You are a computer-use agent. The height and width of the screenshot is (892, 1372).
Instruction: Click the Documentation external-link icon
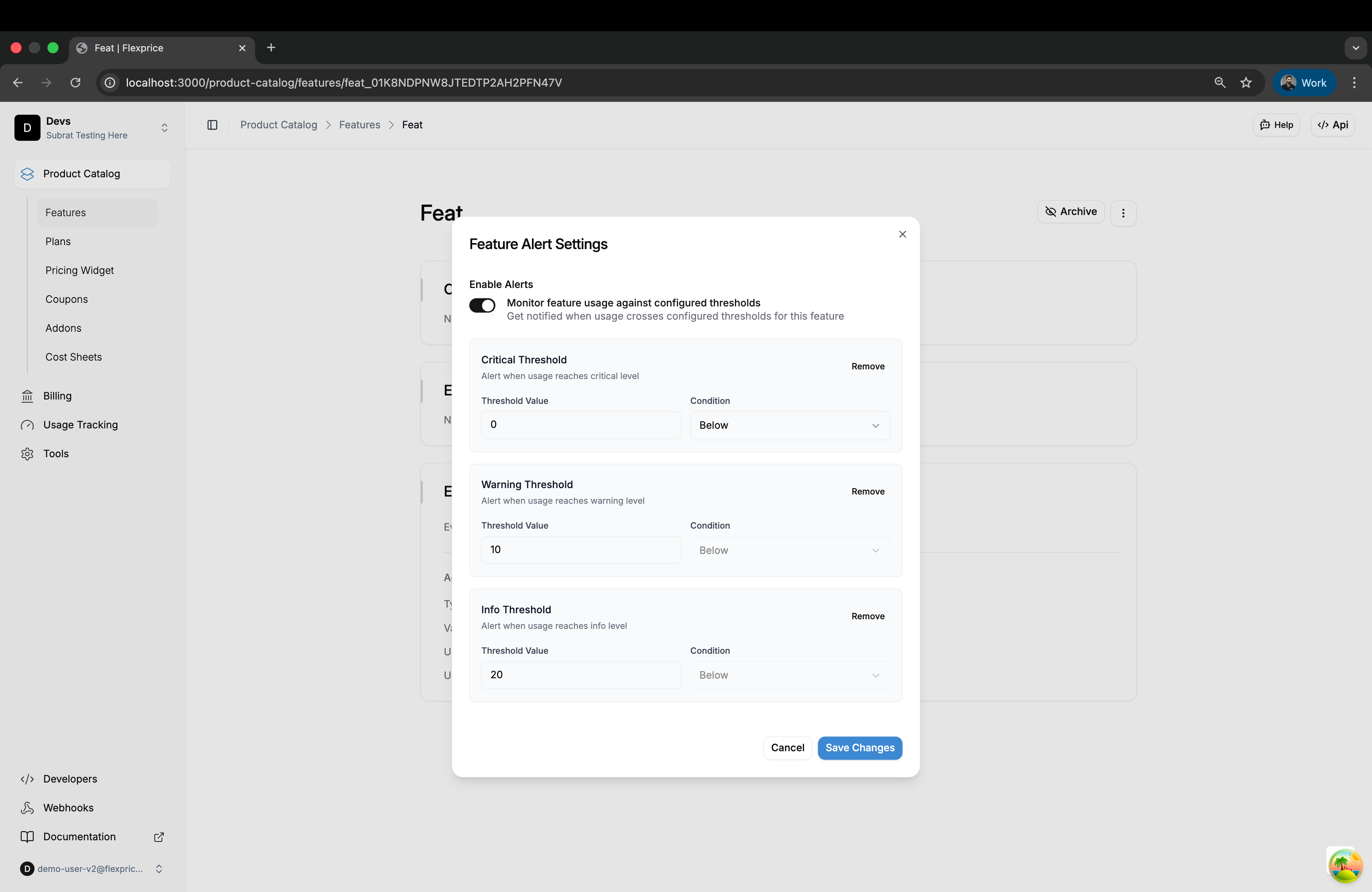pos(158,837)
